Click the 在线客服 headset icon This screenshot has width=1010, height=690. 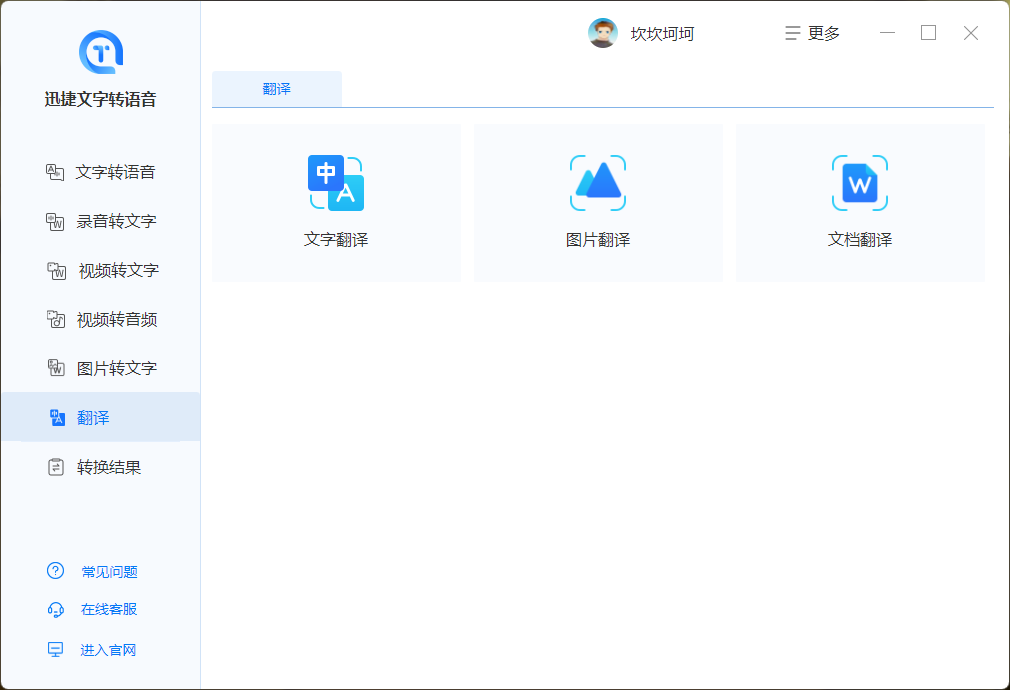pyautogui.click(x=55, y=609)
